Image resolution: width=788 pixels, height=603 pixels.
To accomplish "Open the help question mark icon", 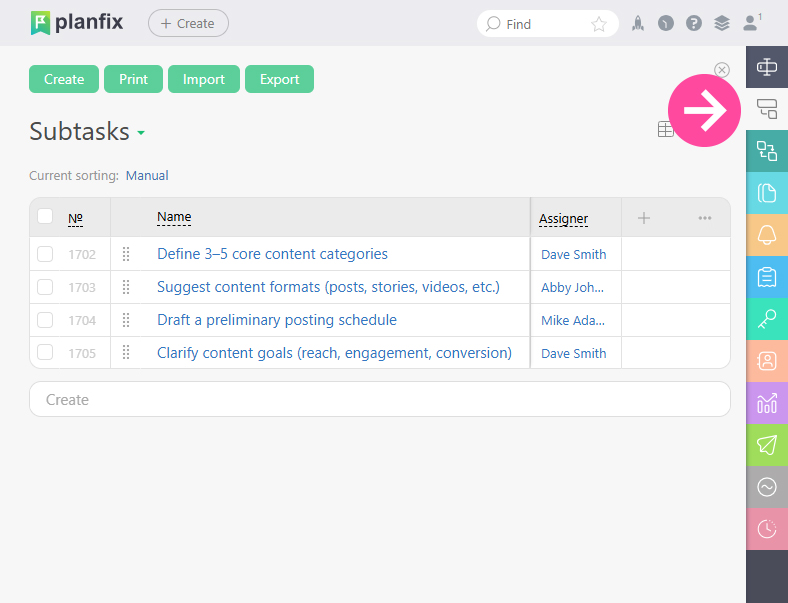I will coord(694,24).
